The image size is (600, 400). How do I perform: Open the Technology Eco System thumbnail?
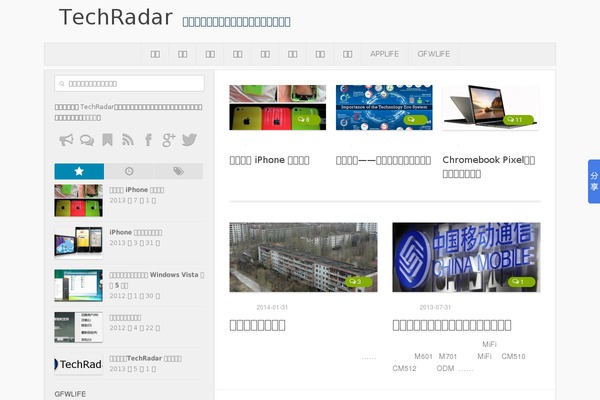(x=384, y=108)
